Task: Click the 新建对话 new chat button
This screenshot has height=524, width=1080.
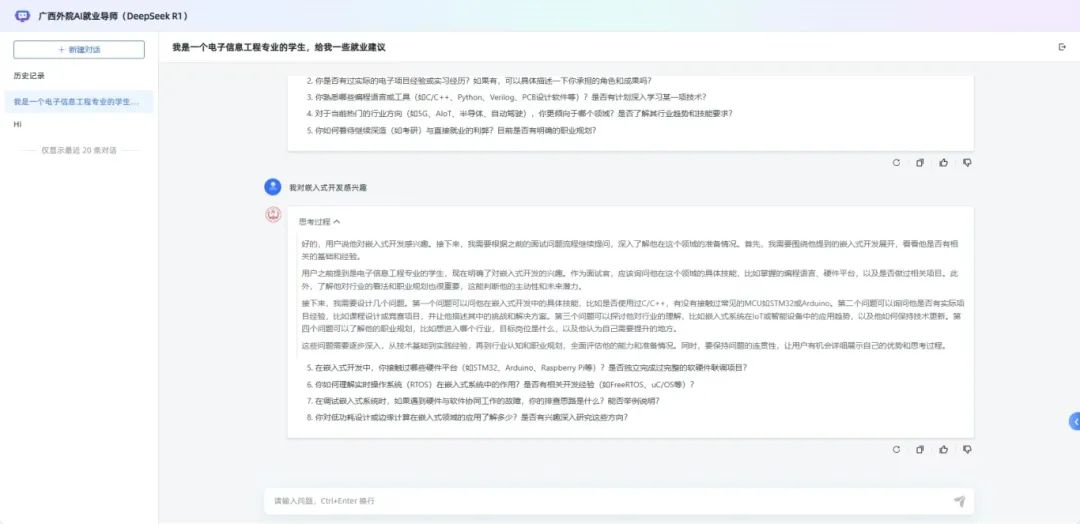Action: [x=79, y=49]
